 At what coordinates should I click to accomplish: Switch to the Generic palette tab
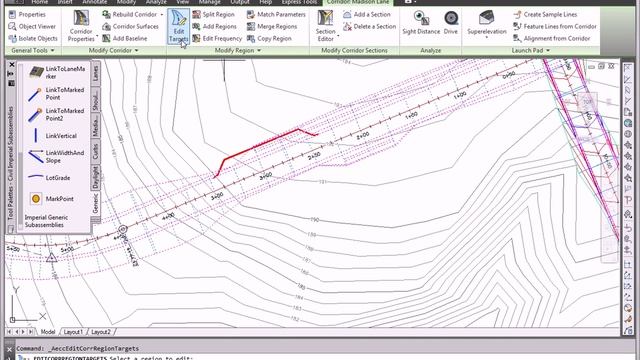click(96, 203)
